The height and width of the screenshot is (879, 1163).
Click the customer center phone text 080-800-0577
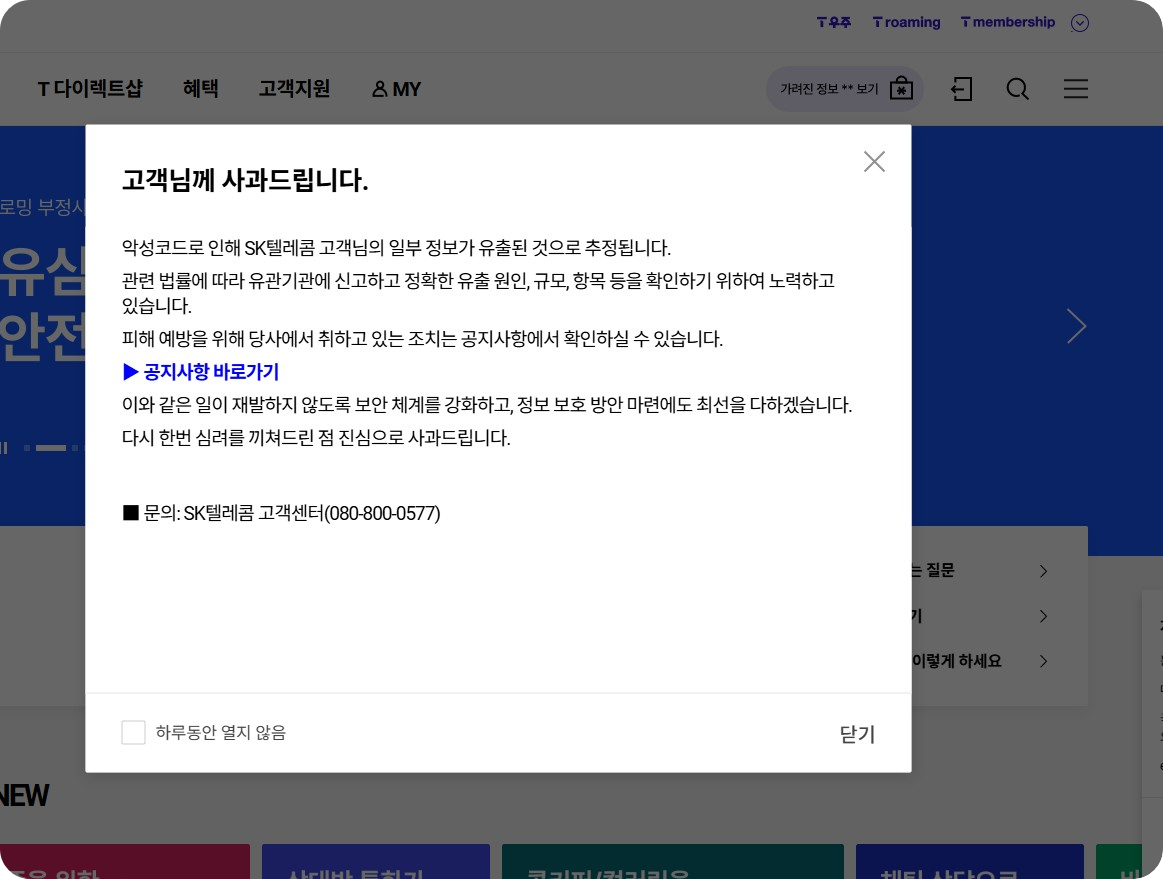tap(383, 513)
